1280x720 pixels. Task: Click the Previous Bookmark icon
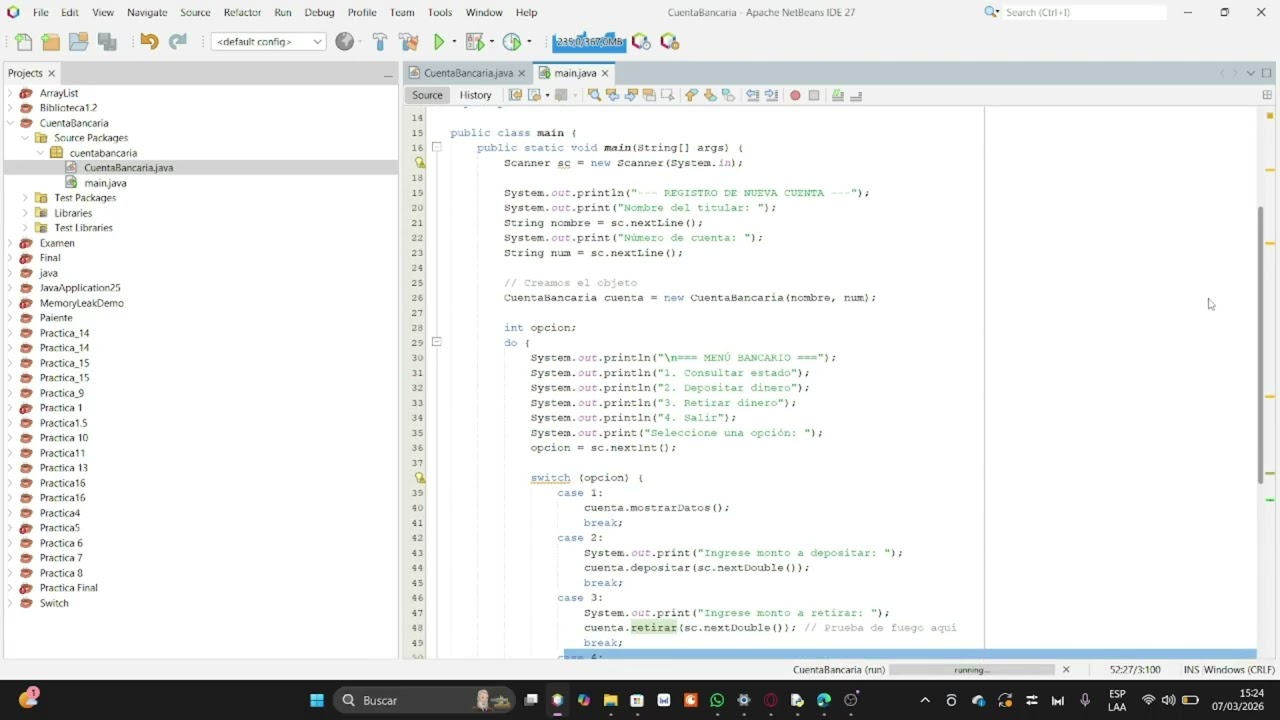[x=691, y=95]
